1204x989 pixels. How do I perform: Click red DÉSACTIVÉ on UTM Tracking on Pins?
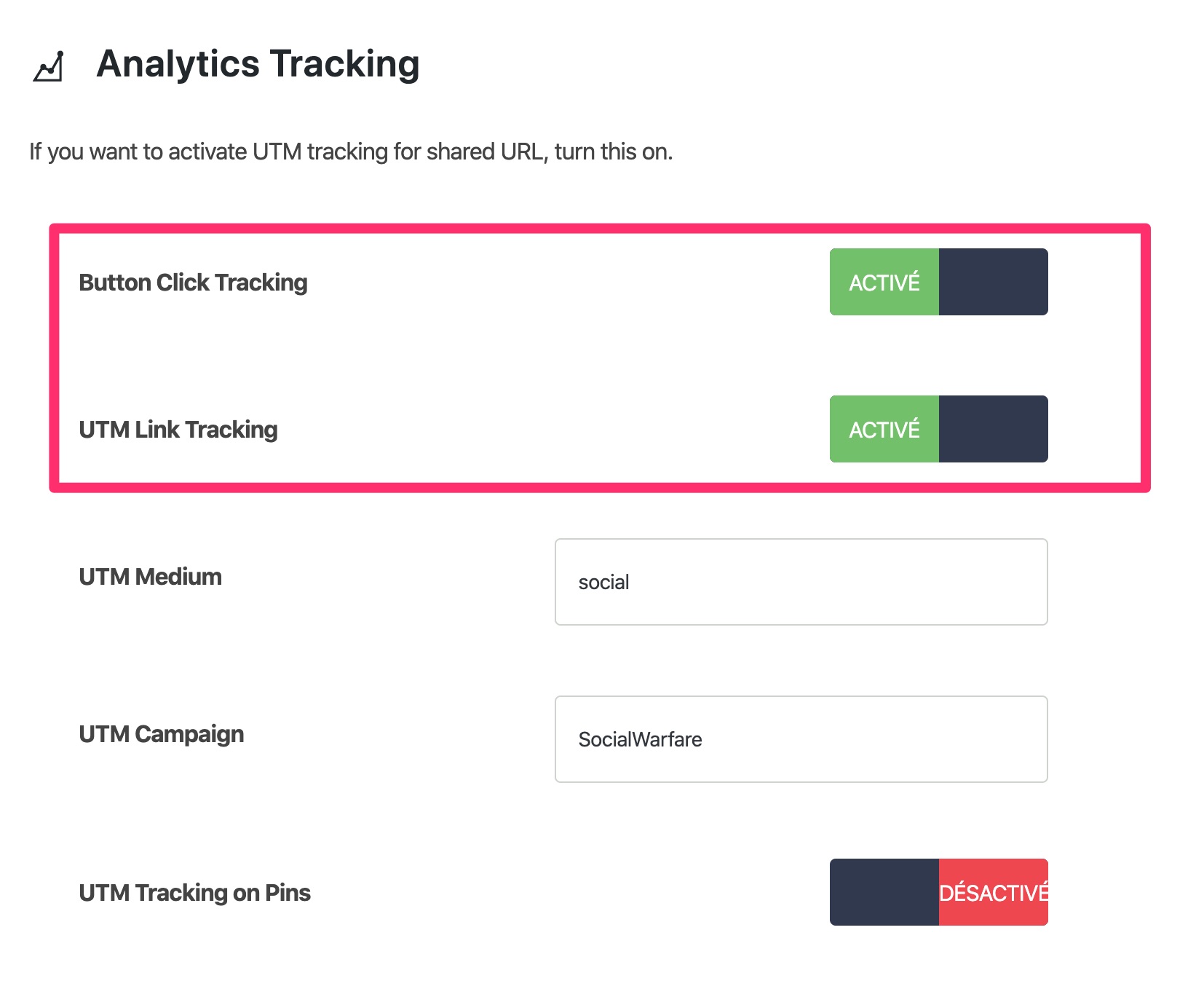click(993, 893)
